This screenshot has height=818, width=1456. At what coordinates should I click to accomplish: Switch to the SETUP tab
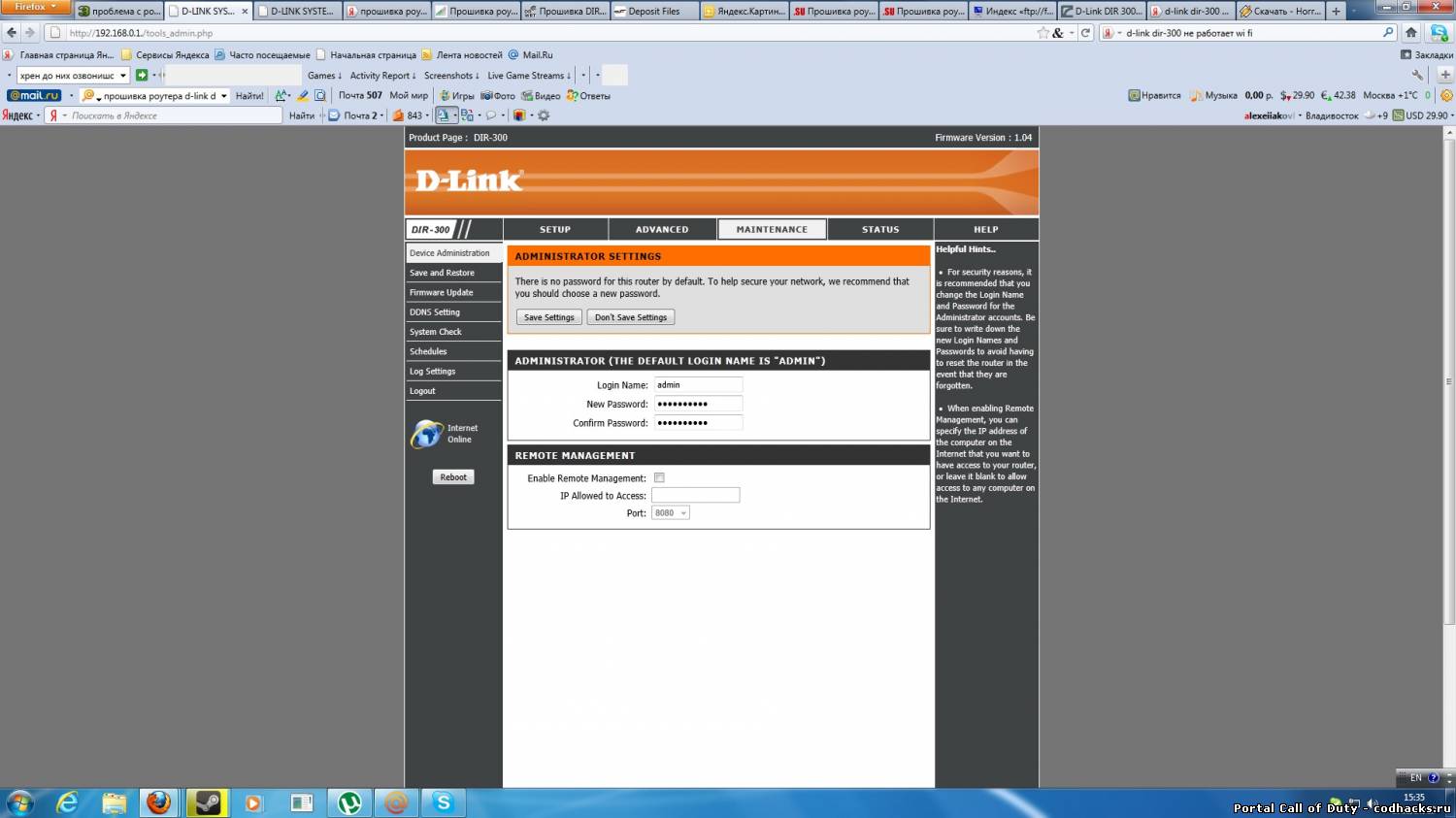coord(555,229)
